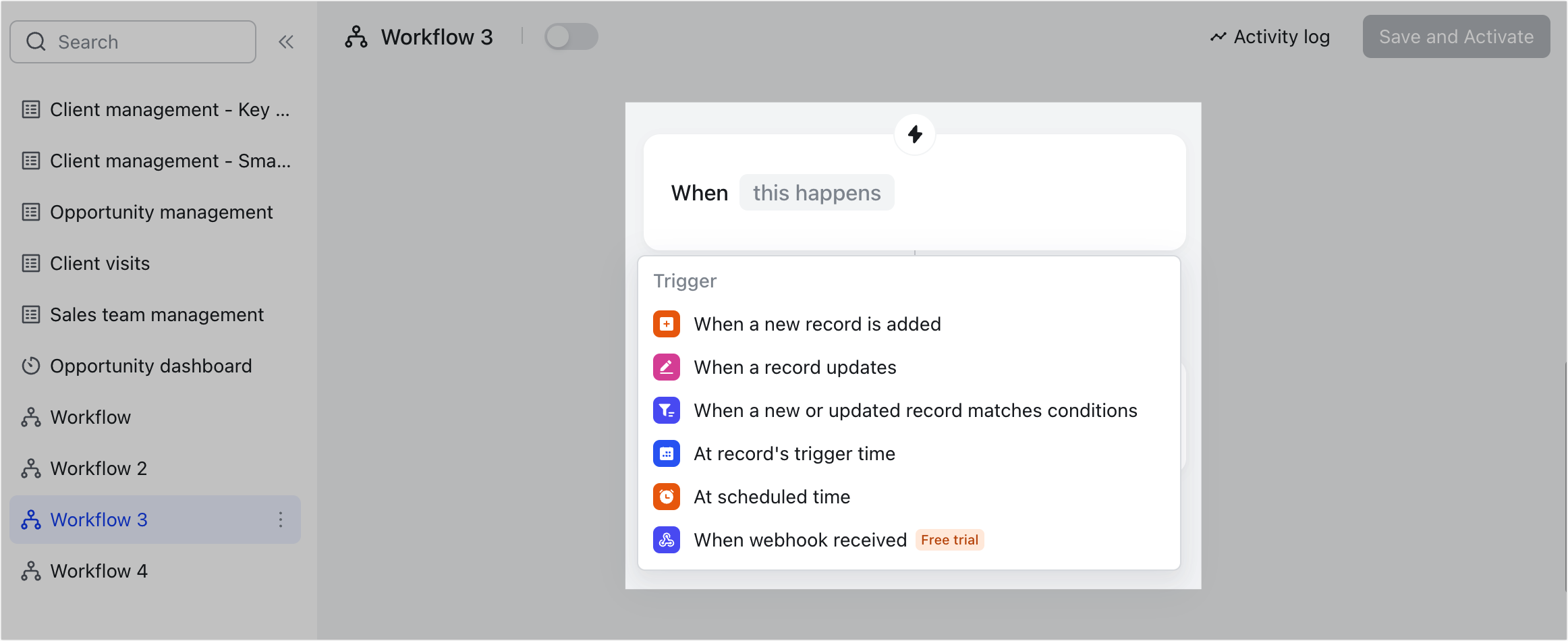
Task: Open the 'this happens' trigger selector
Action: point(816,192)
